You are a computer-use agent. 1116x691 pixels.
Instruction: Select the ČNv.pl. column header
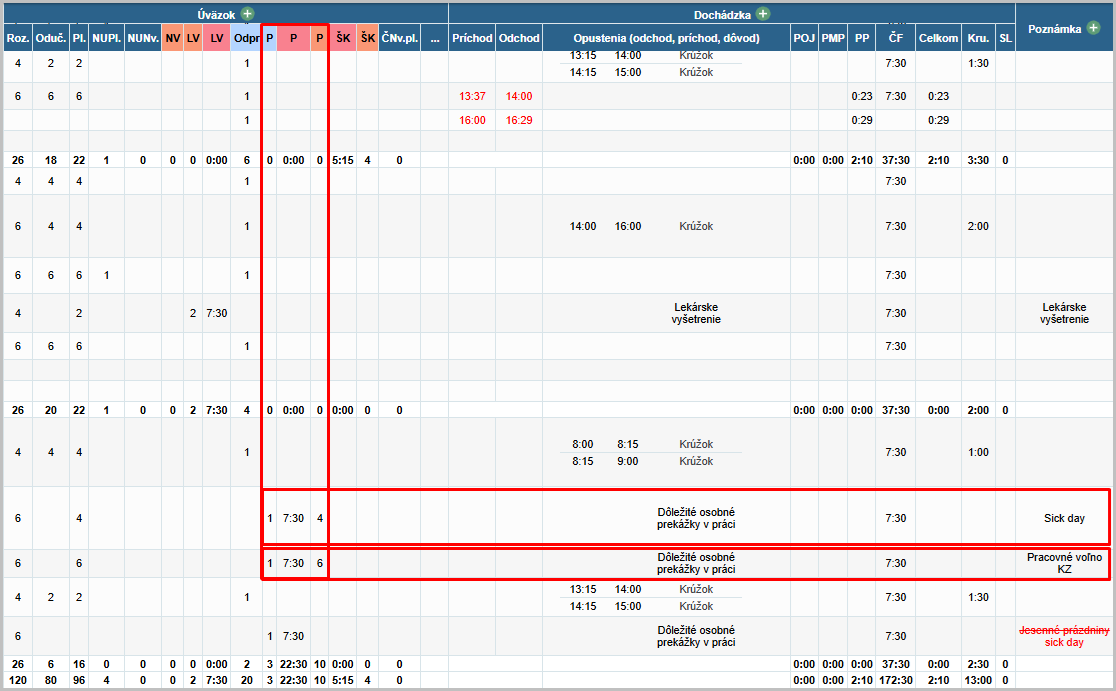pos(399,38)
